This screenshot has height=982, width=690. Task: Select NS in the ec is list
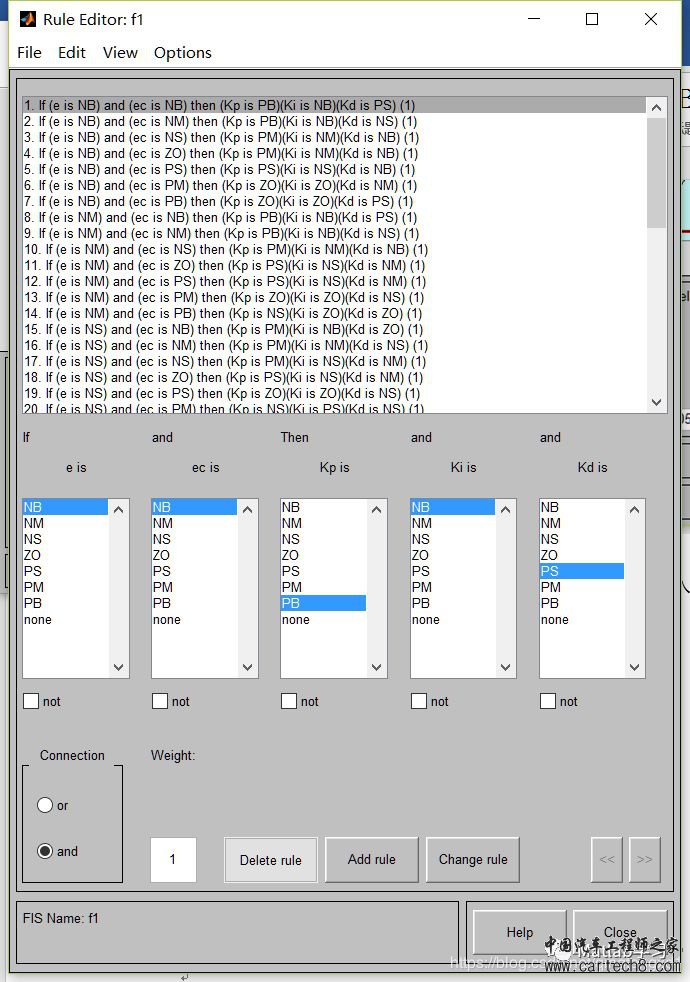(194, 539)
